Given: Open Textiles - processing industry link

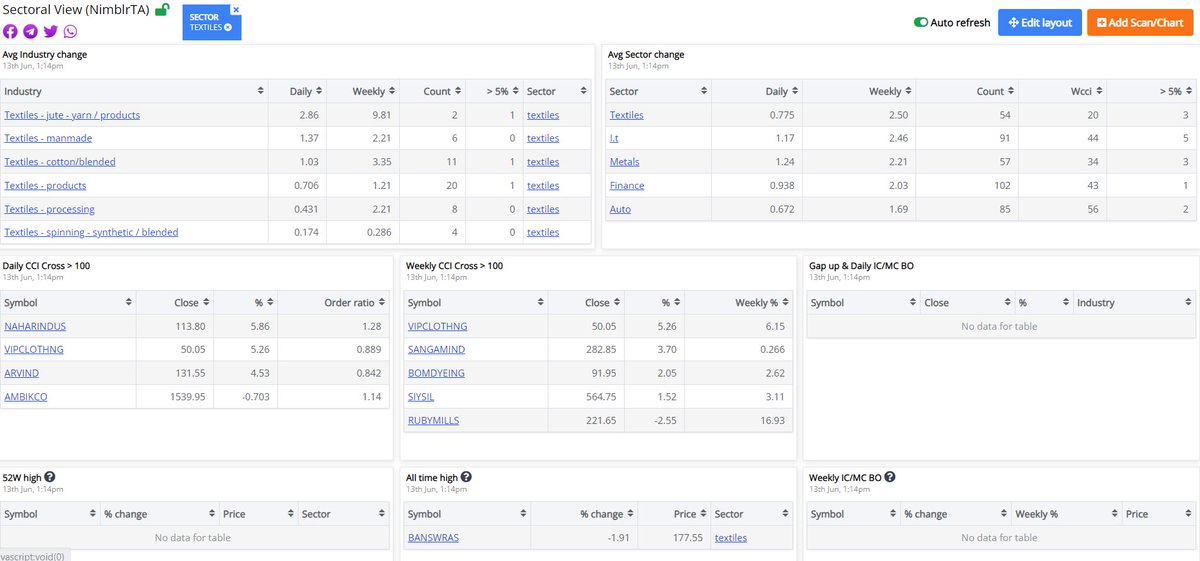Looking at the screenshot, I should (x=49, y=209).
